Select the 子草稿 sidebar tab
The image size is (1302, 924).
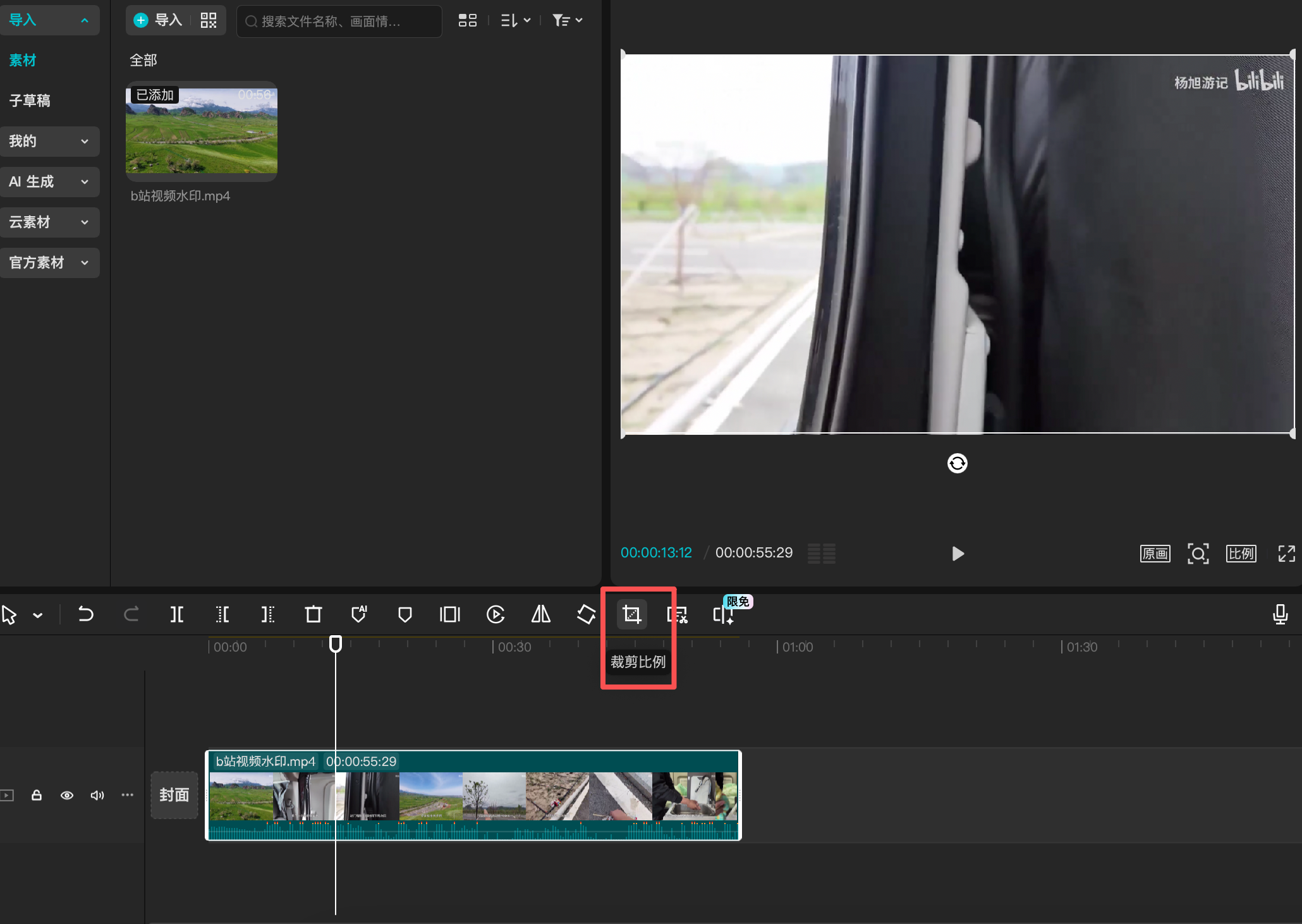[x=30, y=100]
